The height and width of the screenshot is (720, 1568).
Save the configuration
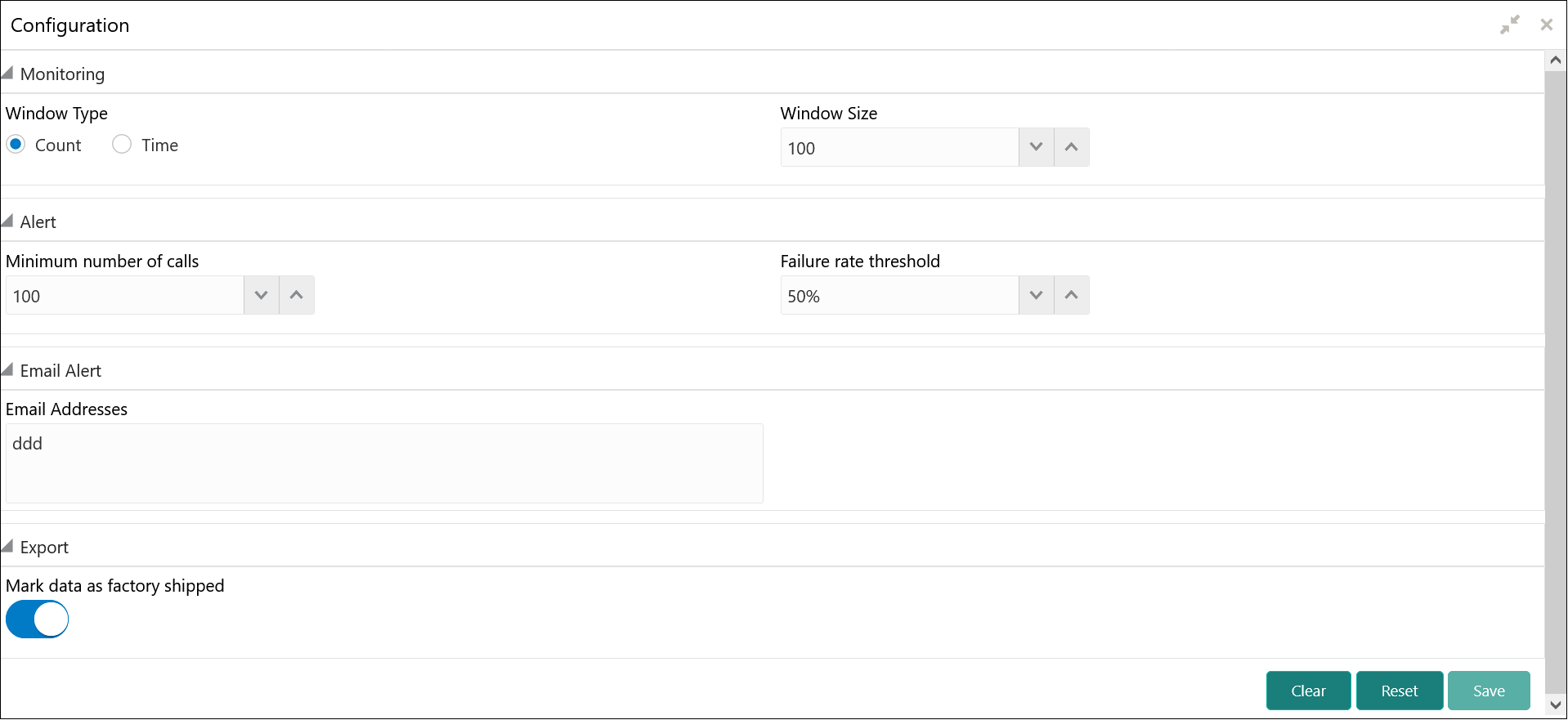point(1488,691)
